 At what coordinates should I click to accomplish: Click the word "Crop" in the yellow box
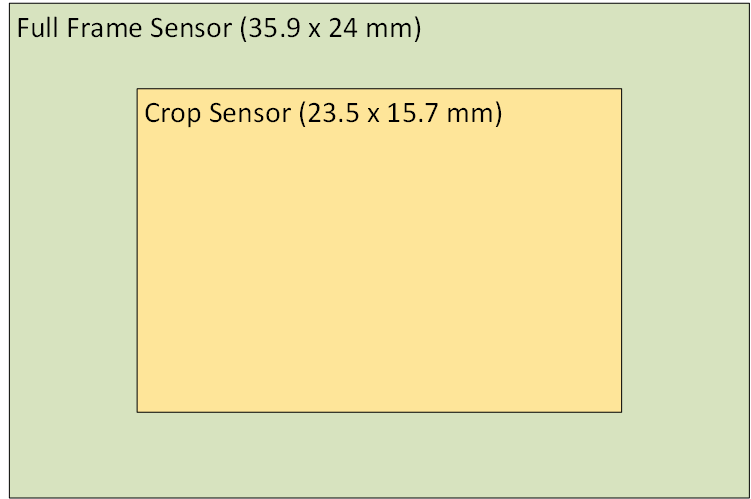(171, 112)
